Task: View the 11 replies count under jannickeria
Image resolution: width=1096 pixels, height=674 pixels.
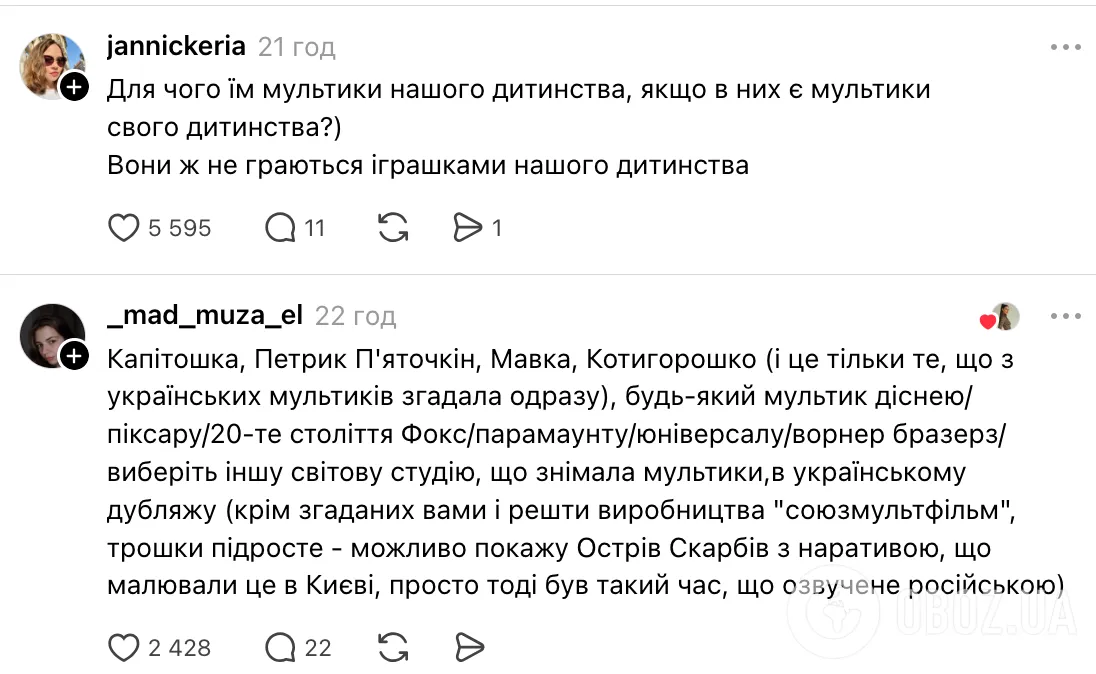Action: [315, 227]
